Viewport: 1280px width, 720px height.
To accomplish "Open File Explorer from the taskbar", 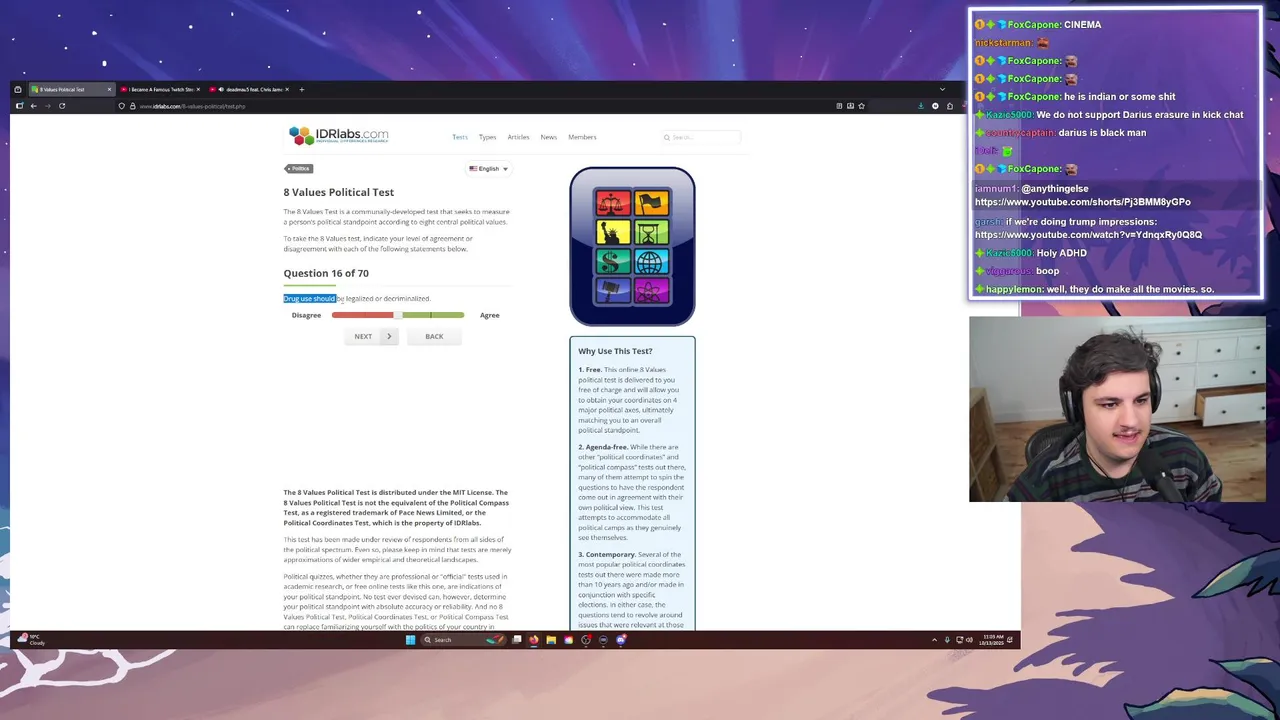I will coord(551,640).
